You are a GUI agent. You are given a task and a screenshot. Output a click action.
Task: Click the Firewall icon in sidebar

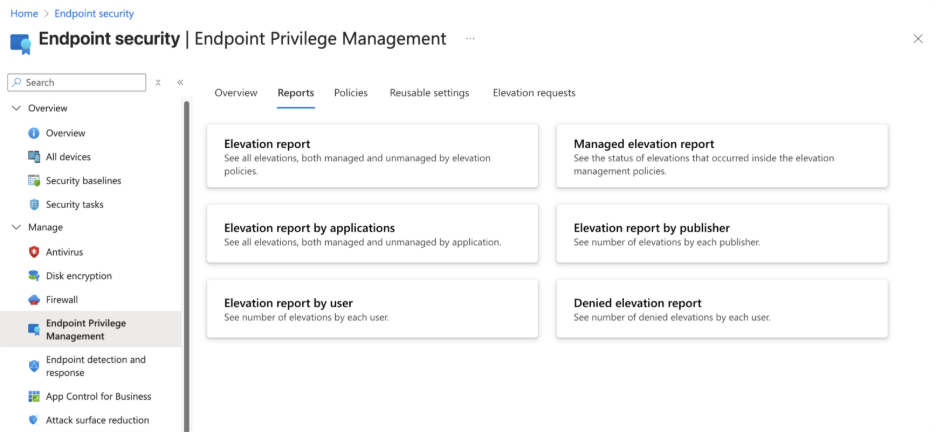click(34, 300)
